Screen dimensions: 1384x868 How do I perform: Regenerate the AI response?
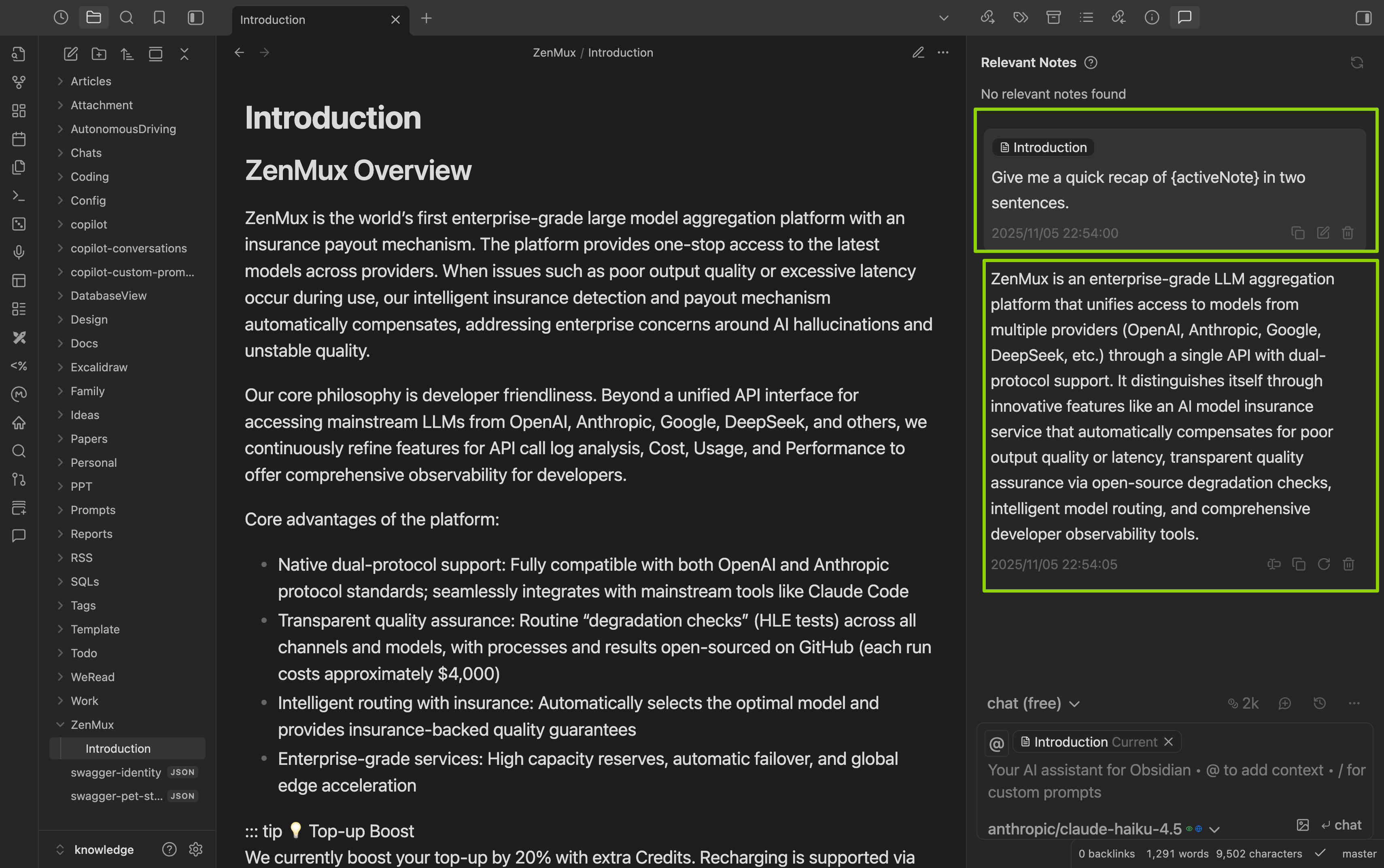click(x=1324, y=564)
